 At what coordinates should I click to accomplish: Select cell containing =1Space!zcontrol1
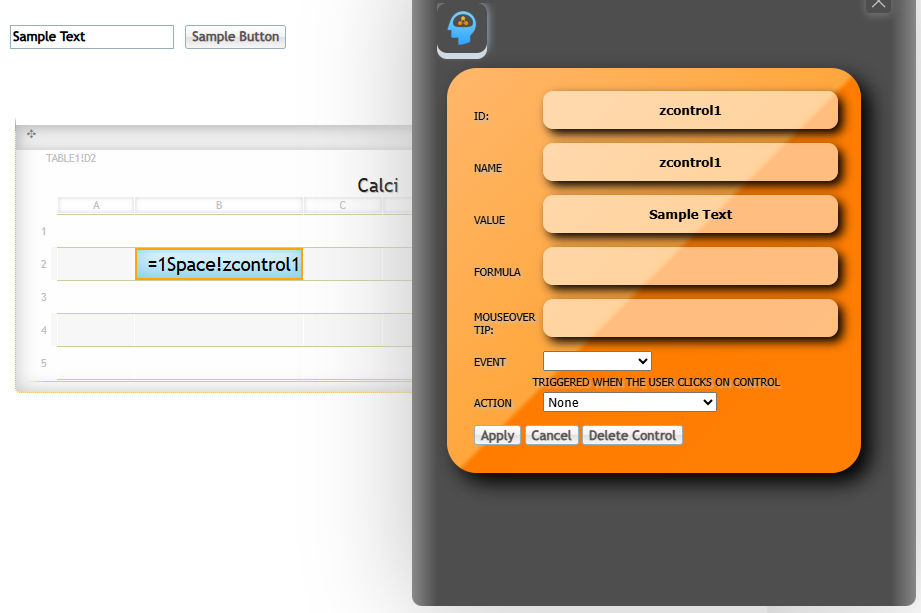point(219,264)
